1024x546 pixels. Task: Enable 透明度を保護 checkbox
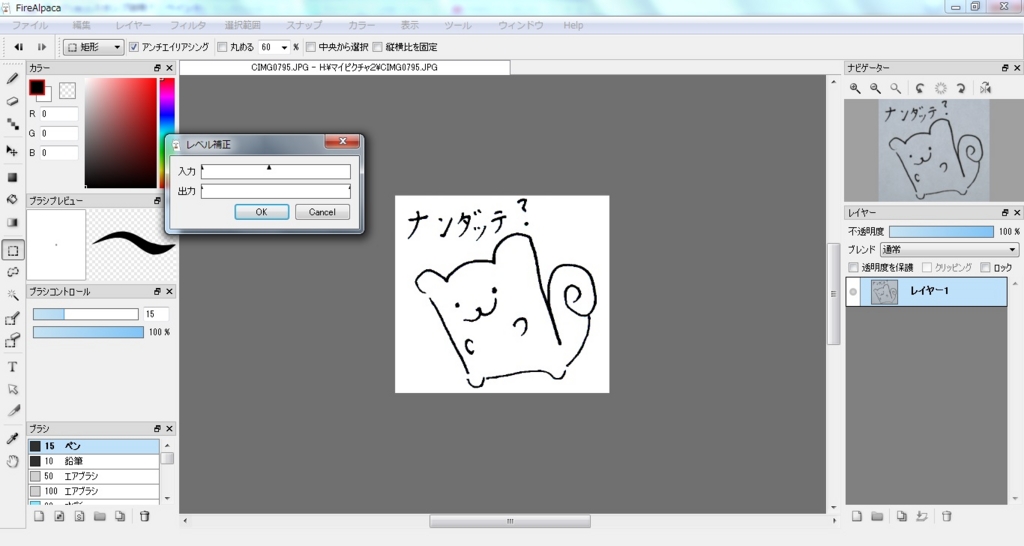click(853, 268)
